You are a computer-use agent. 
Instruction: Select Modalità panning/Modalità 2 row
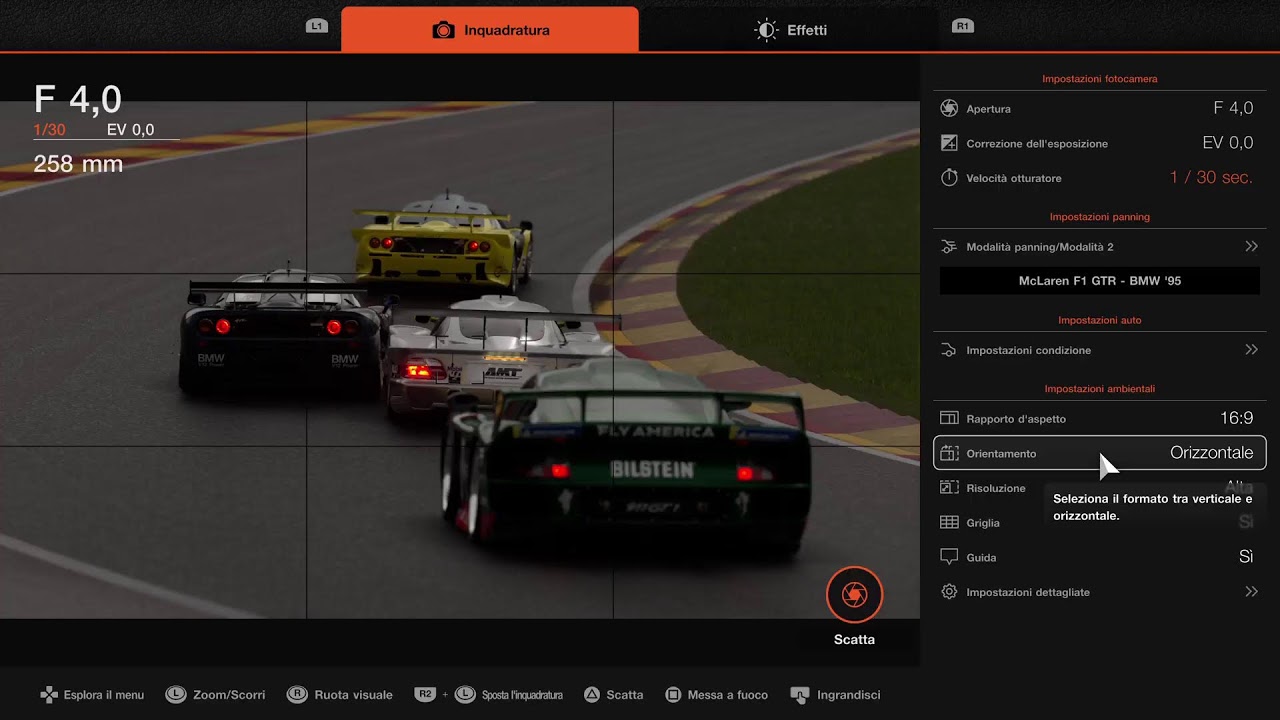click(1100, 246)
